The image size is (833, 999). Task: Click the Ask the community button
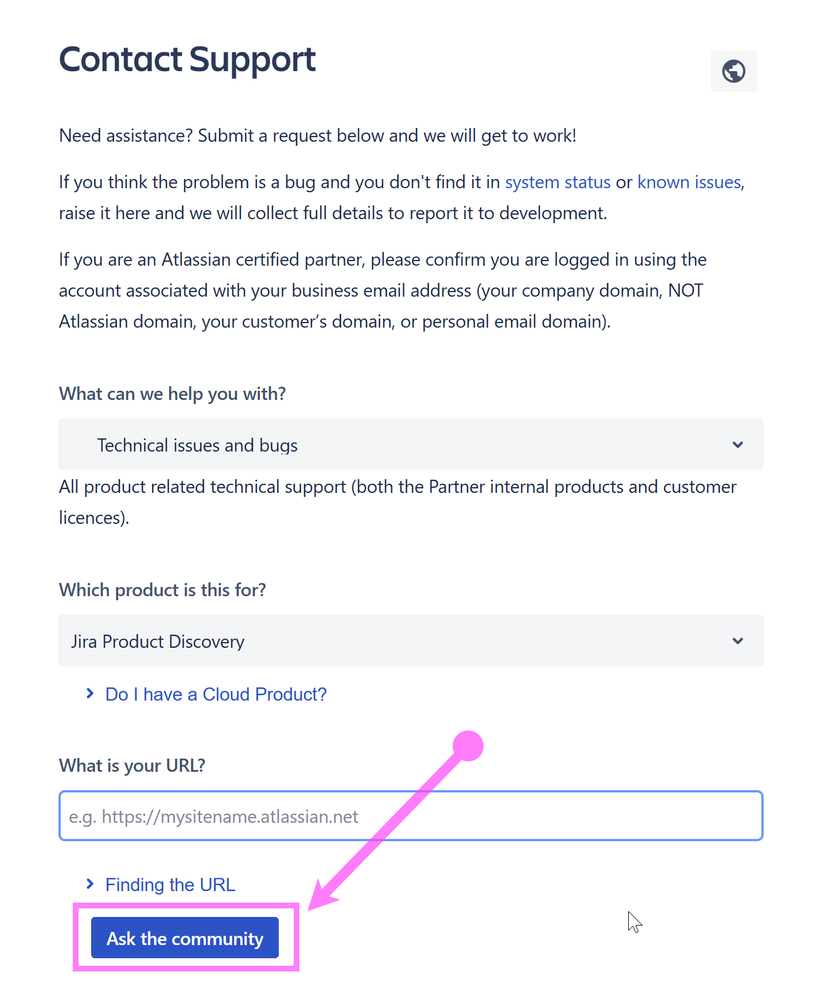(185, 938)
